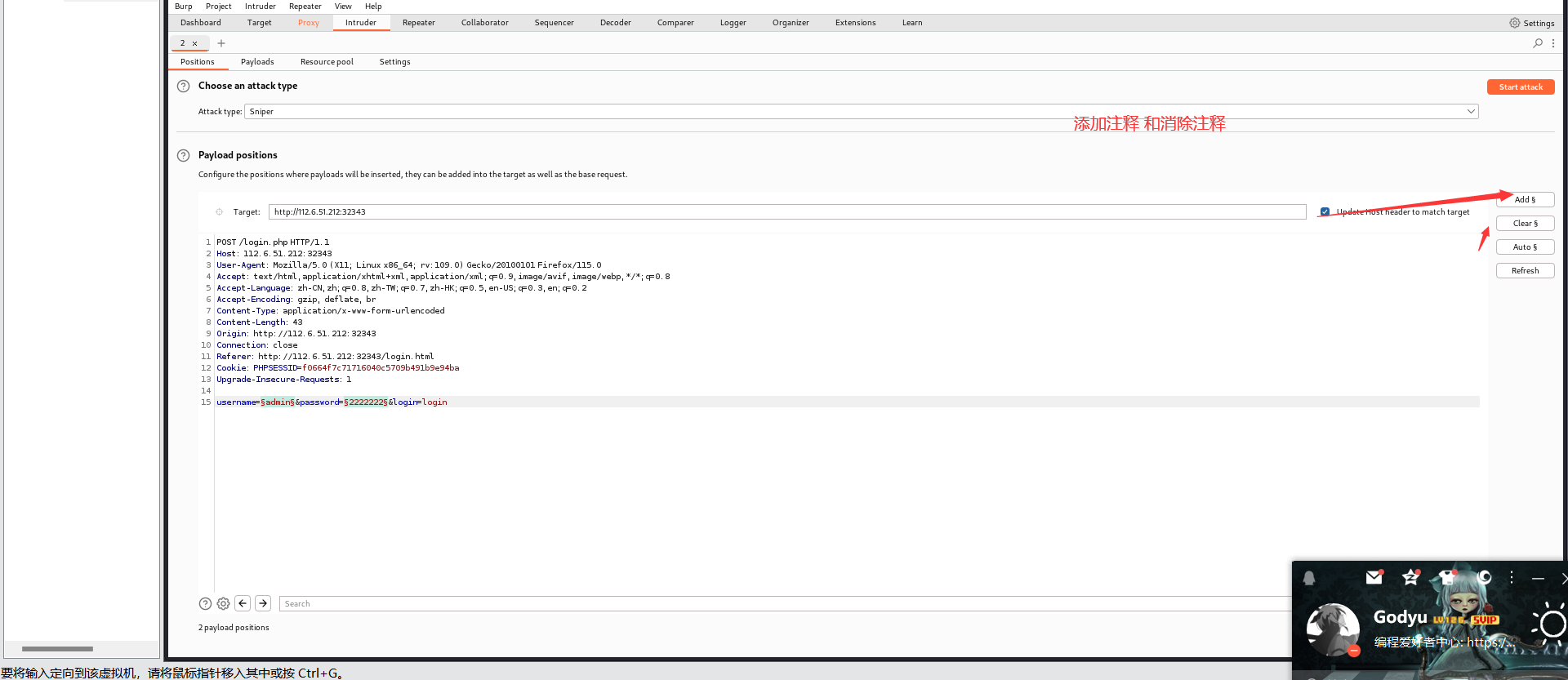Click the POST /login.php request line
The image size is (1568, 680).
coord(273,242)
